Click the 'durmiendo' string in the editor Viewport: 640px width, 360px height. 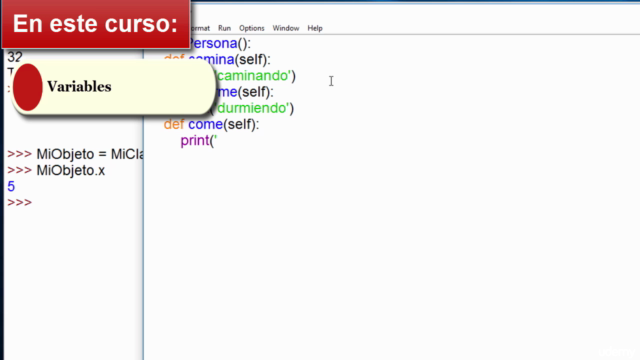(x=253, y=108)
